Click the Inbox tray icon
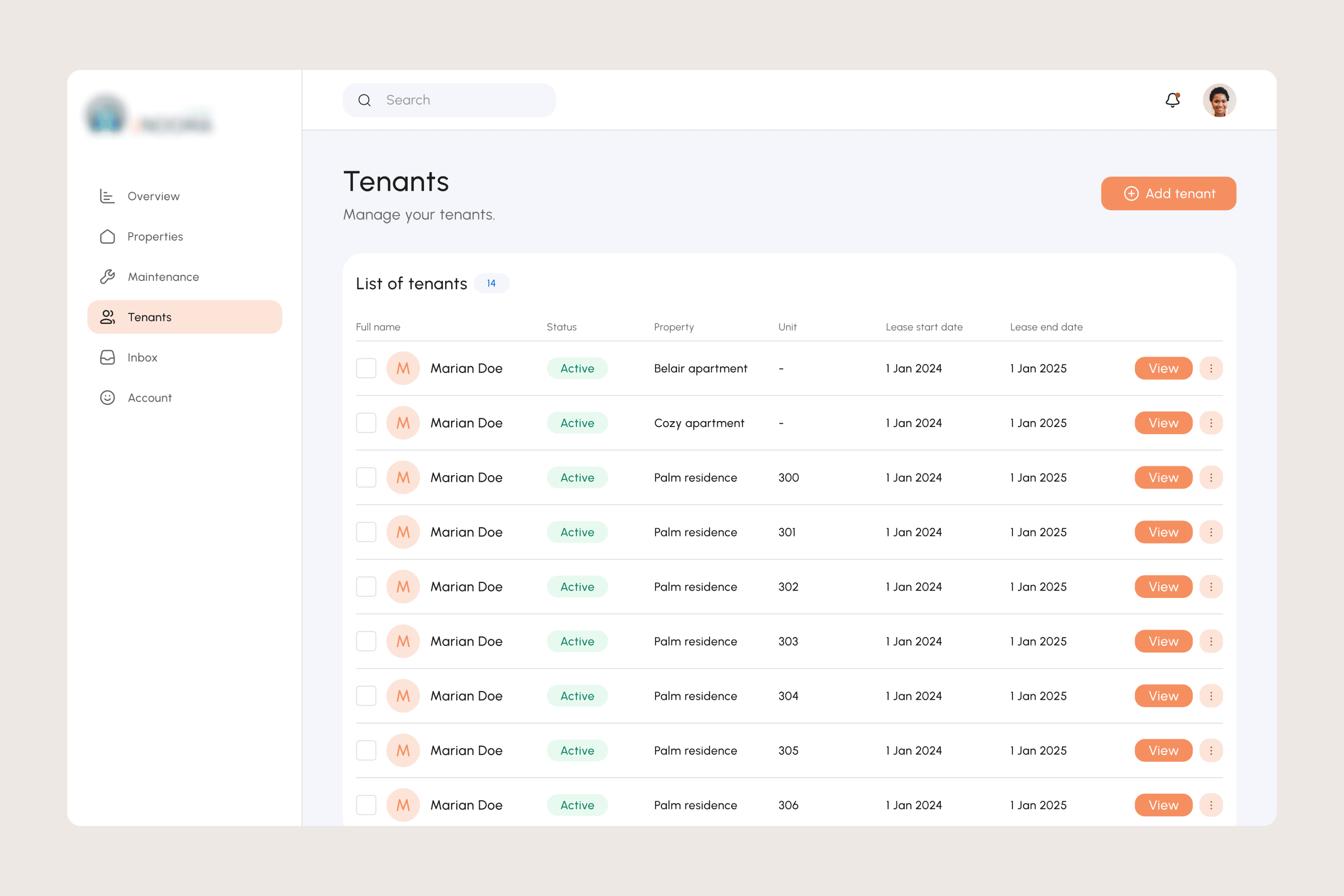This screenshot has width=1344, height=896. point(108,357)
